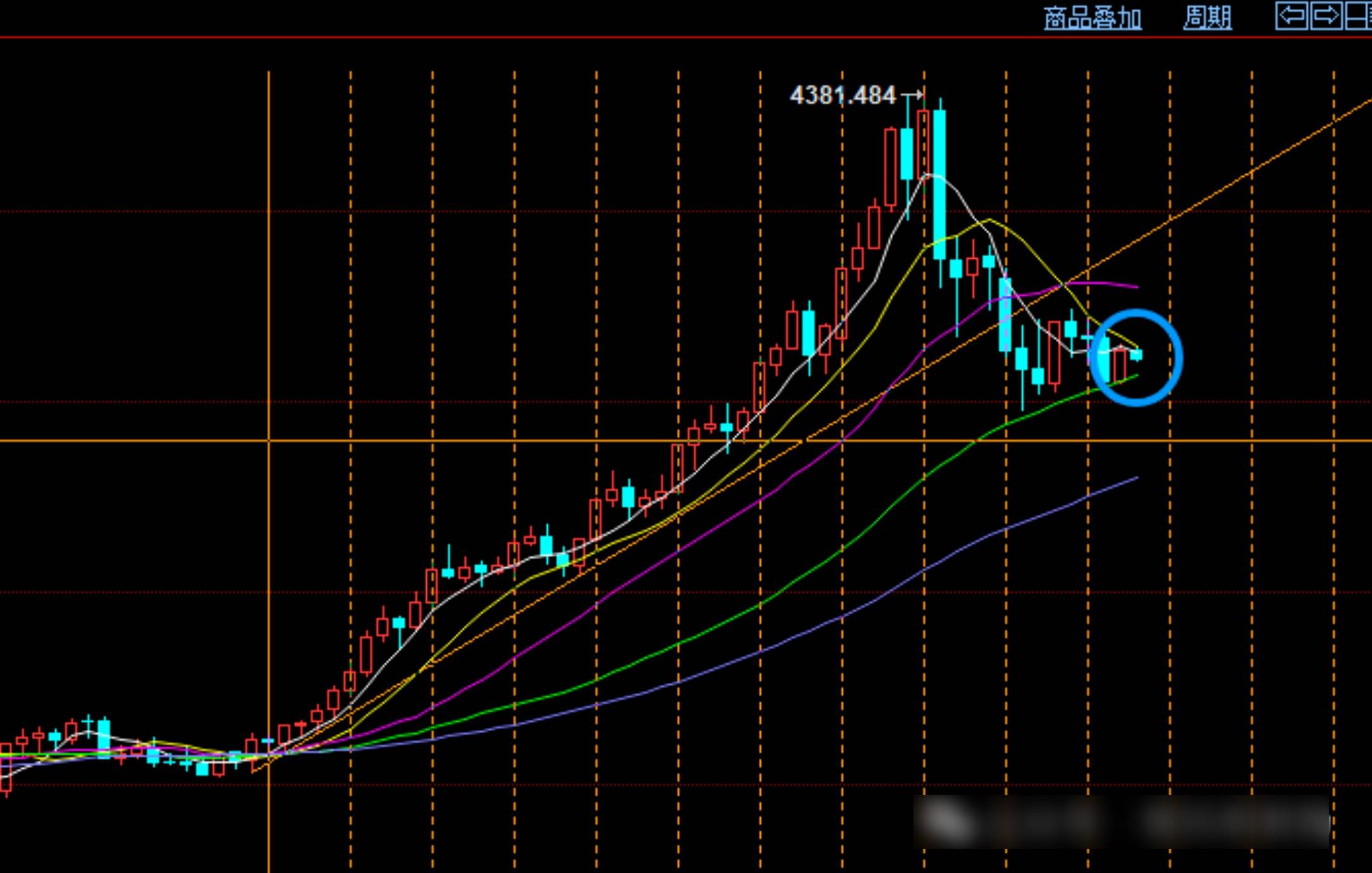This screenshot has width=1372, height=873.
Task: Select the yellow moving average line at its peak
Action: pos(989,220)
